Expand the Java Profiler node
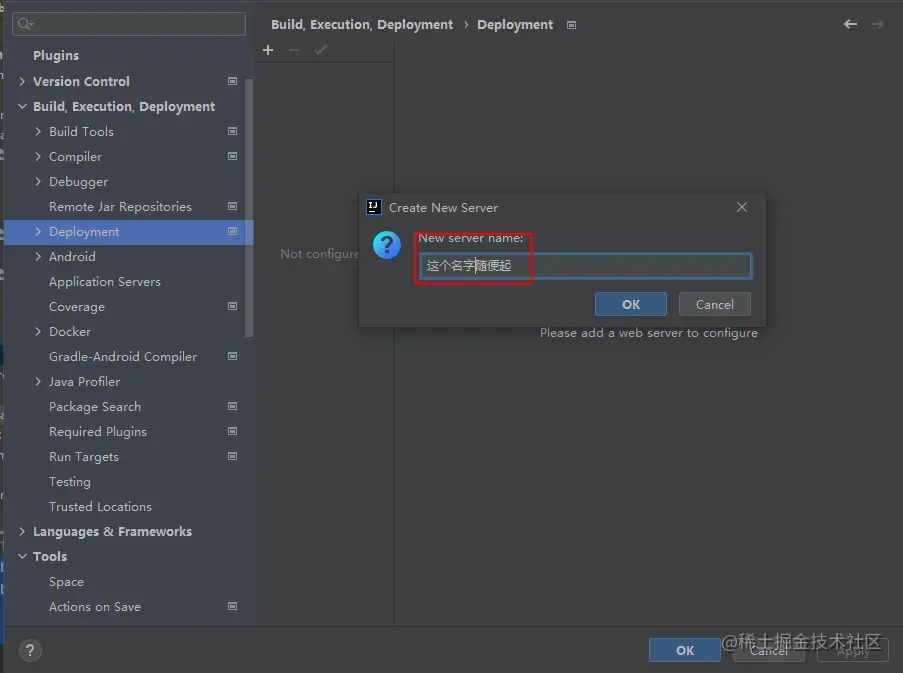The height and width of the screenshot is (673, 903). tap(38, 382)
